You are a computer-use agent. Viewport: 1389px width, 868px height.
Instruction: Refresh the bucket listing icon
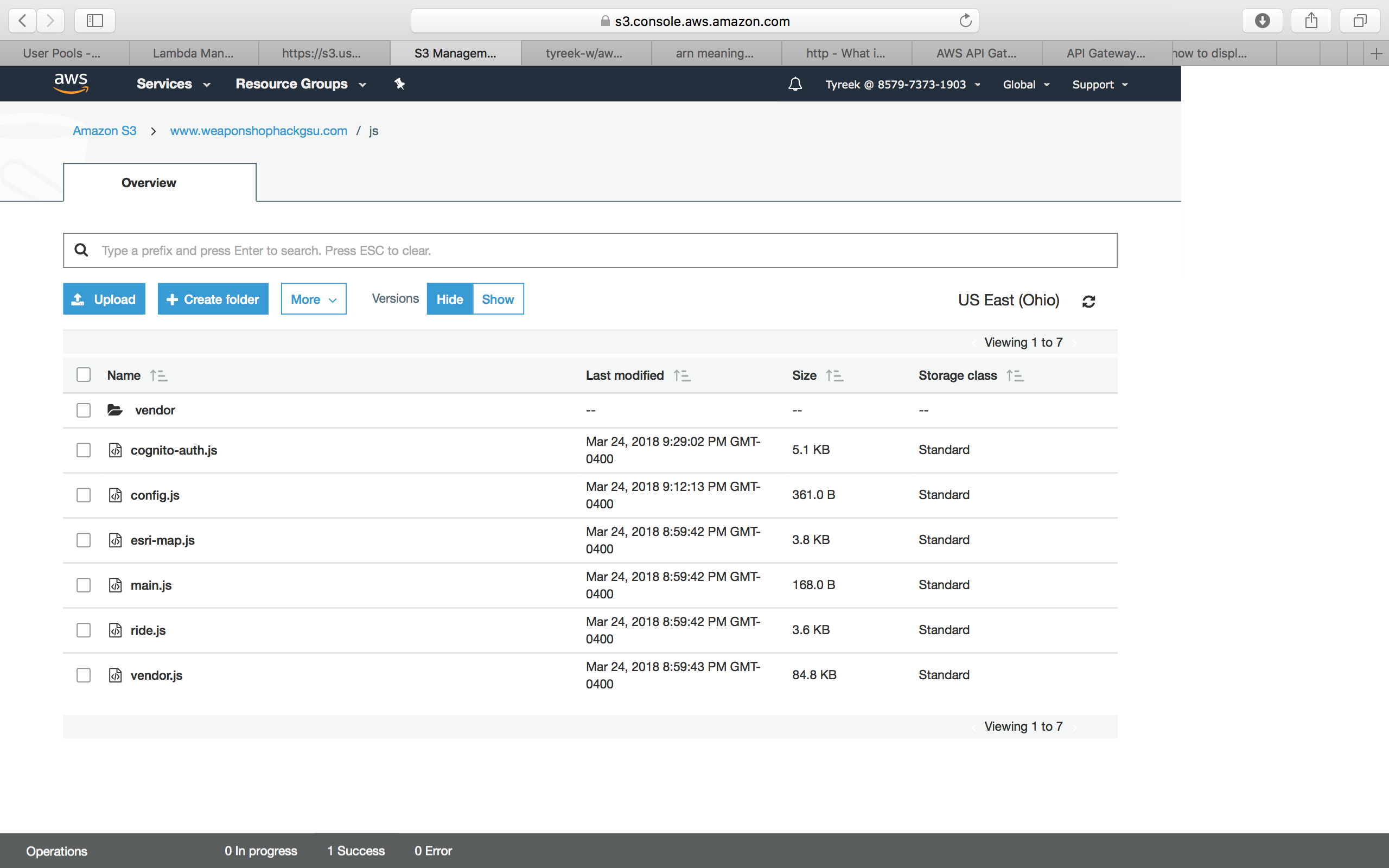point(1088,302)
